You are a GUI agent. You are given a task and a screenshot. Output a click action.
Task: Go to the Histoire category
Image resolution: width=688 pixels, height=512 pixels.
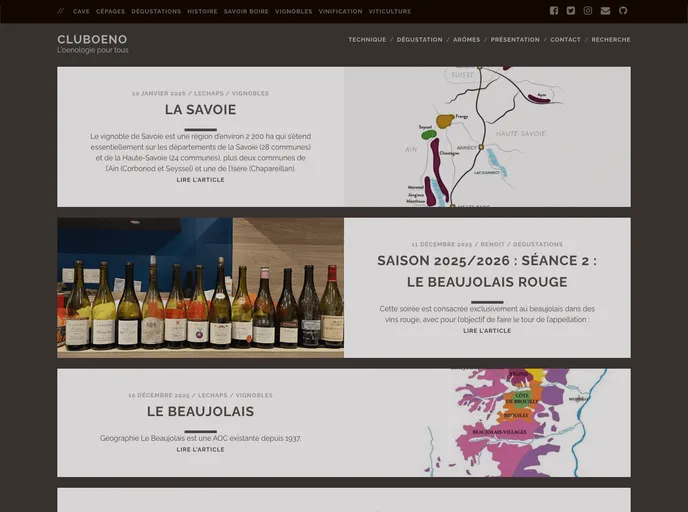[x=202, y=12]
